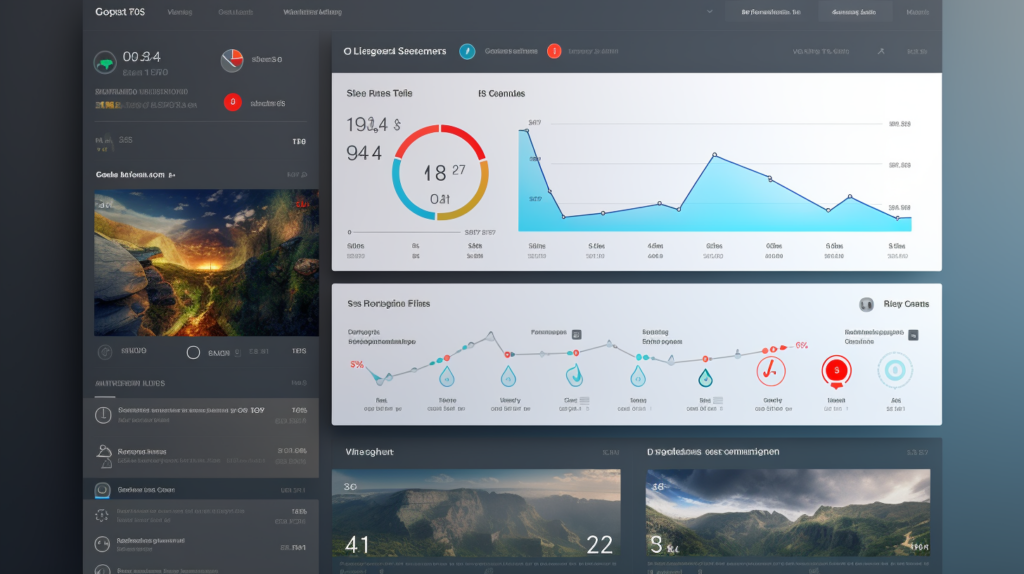Click the dark square icon beside Fonmmopes
The image size is (1024, 574).
pos(577,334)
